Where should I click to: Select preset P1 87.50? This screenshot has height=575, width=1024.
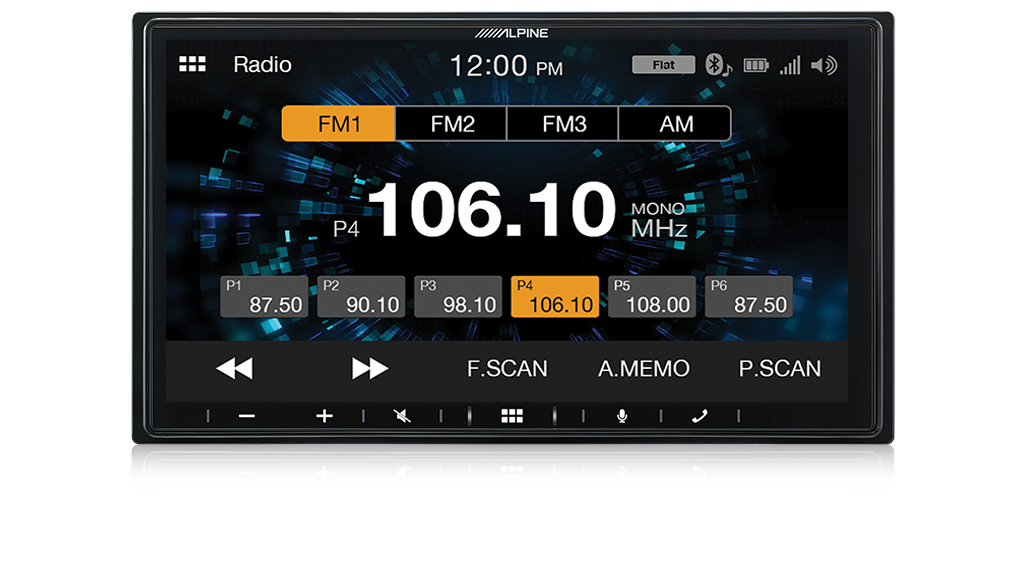264,297
